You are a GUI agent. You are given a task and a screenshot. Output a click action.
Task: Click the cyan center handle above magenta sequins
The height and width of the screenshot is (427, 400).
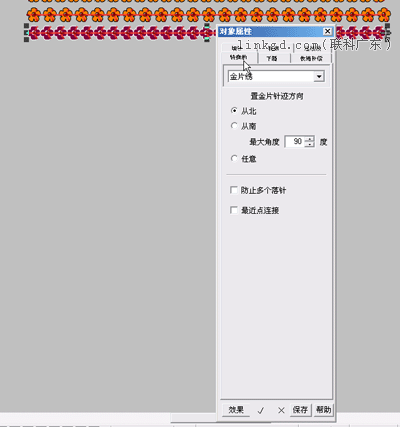(207, 25)
